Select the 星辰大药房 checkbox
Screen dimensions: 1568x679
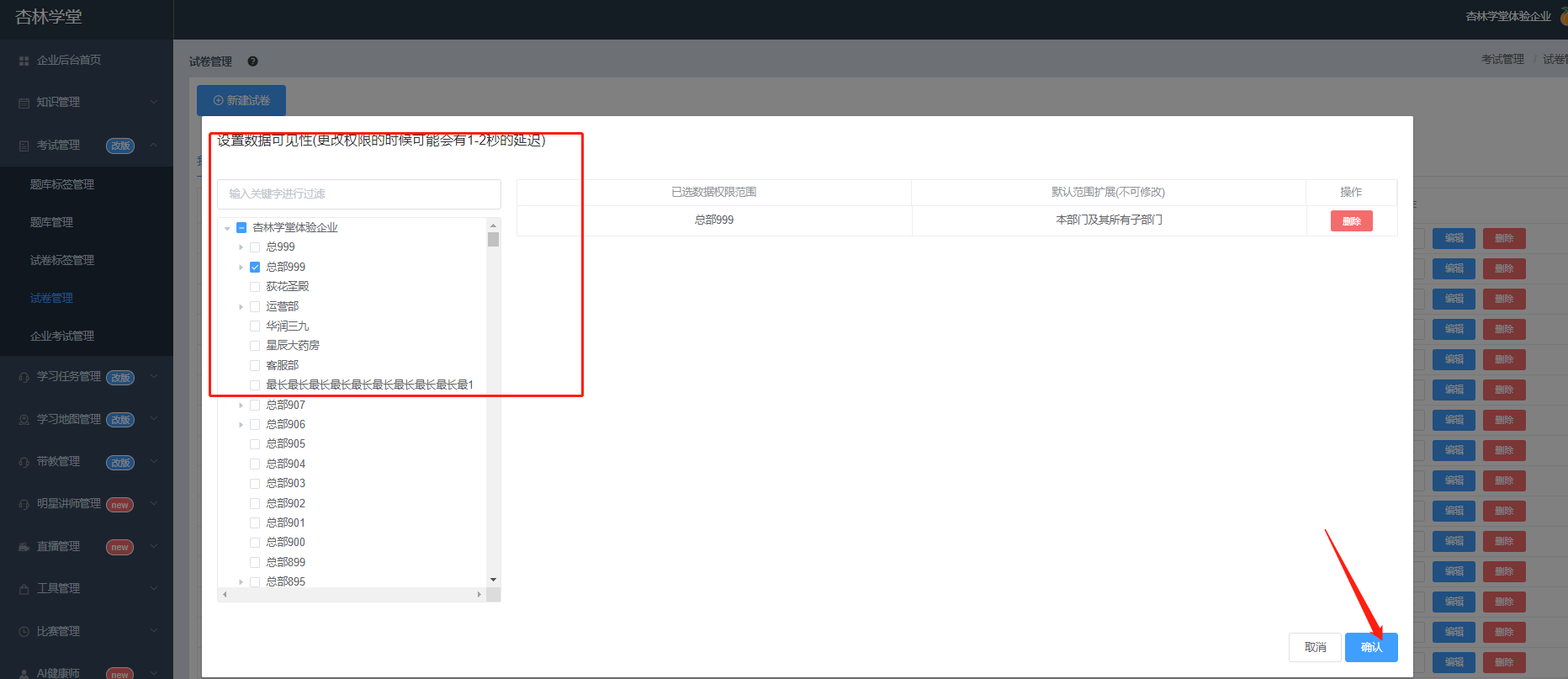coord(255,346)
